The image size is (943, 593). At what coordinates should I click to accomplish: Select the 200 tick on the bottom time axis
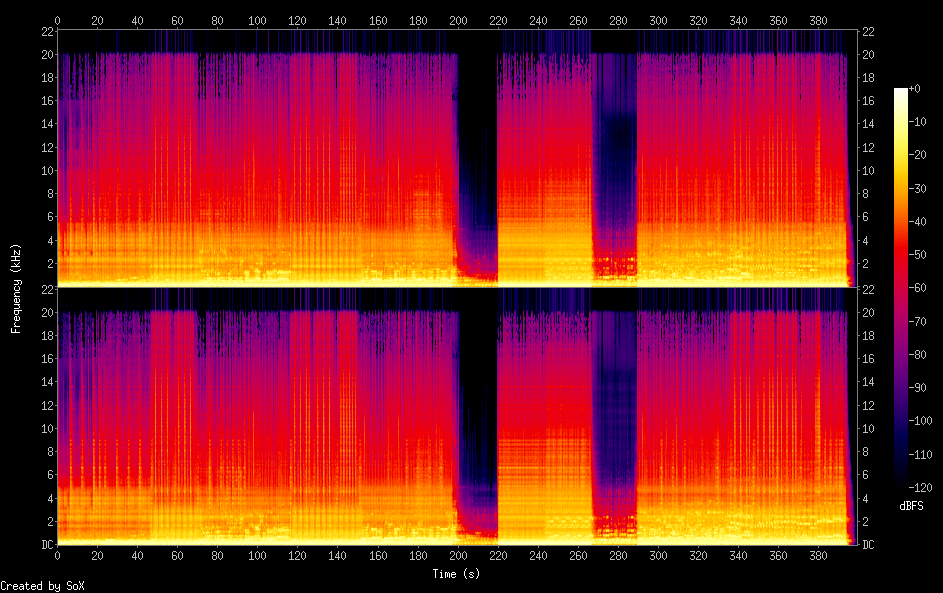(x=458, y=556)
